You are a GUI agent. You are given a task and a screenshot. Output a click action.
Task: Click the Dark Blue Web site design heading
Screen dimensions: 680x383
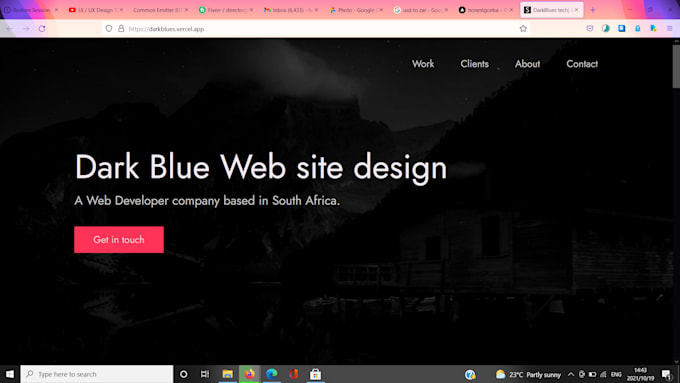261,168
